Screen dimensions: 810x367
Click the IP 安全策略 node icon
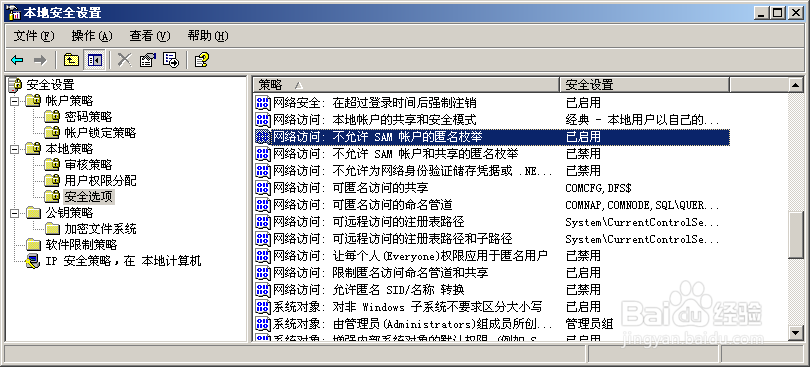34,261
